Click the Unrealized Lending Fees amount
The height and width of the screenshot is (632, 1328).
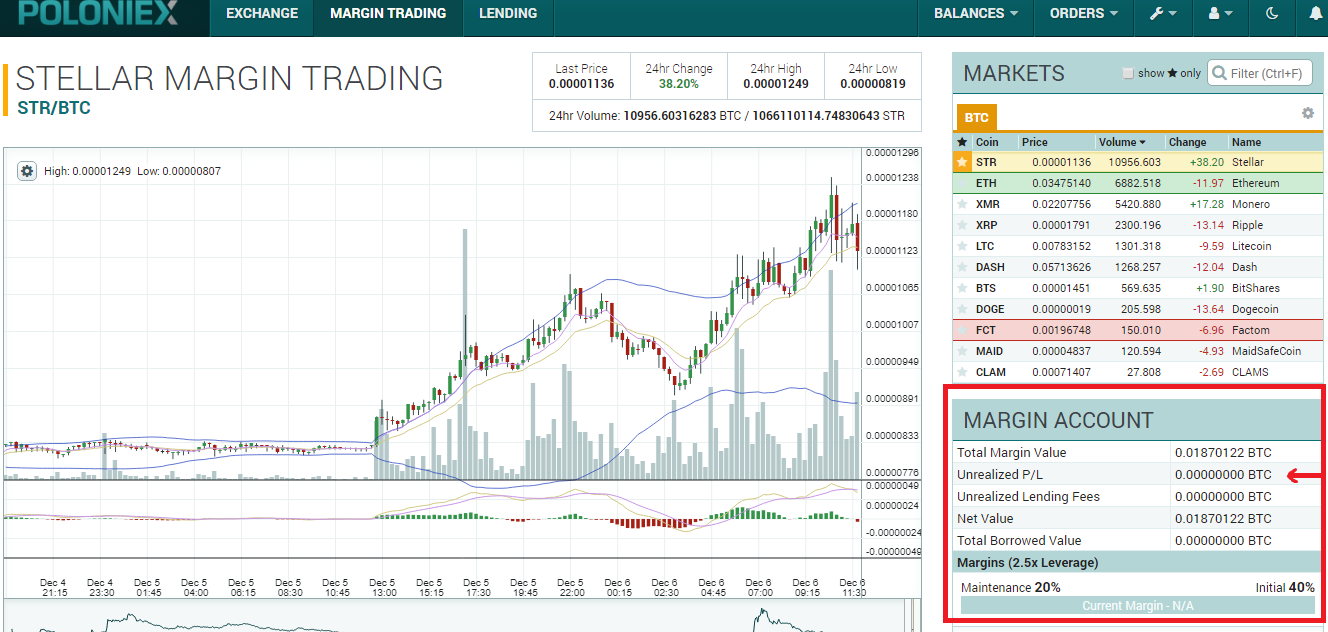tap(1223, 496)
